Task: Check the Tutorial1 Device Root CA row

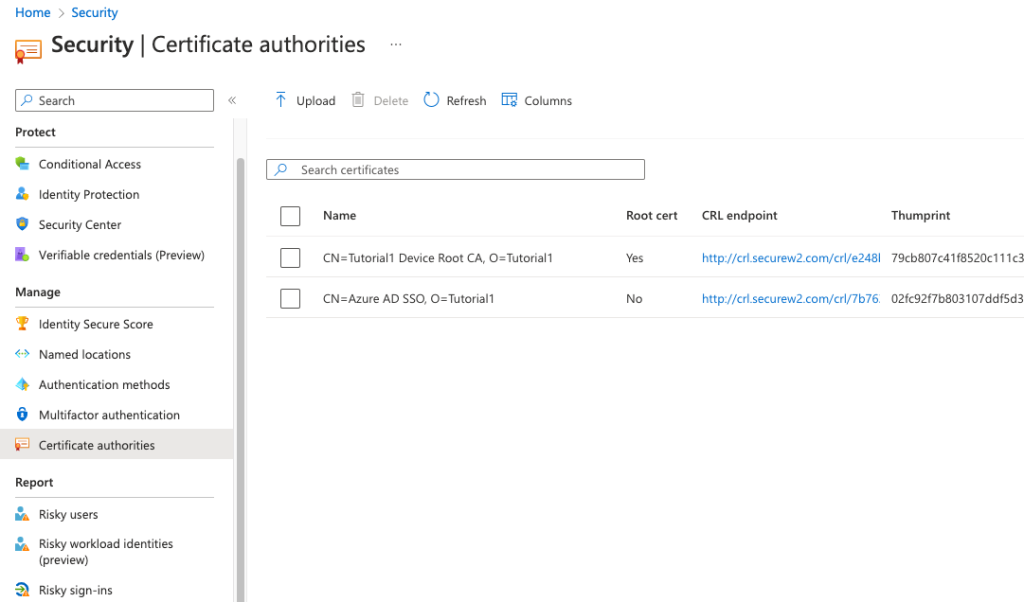Action: 290,258
